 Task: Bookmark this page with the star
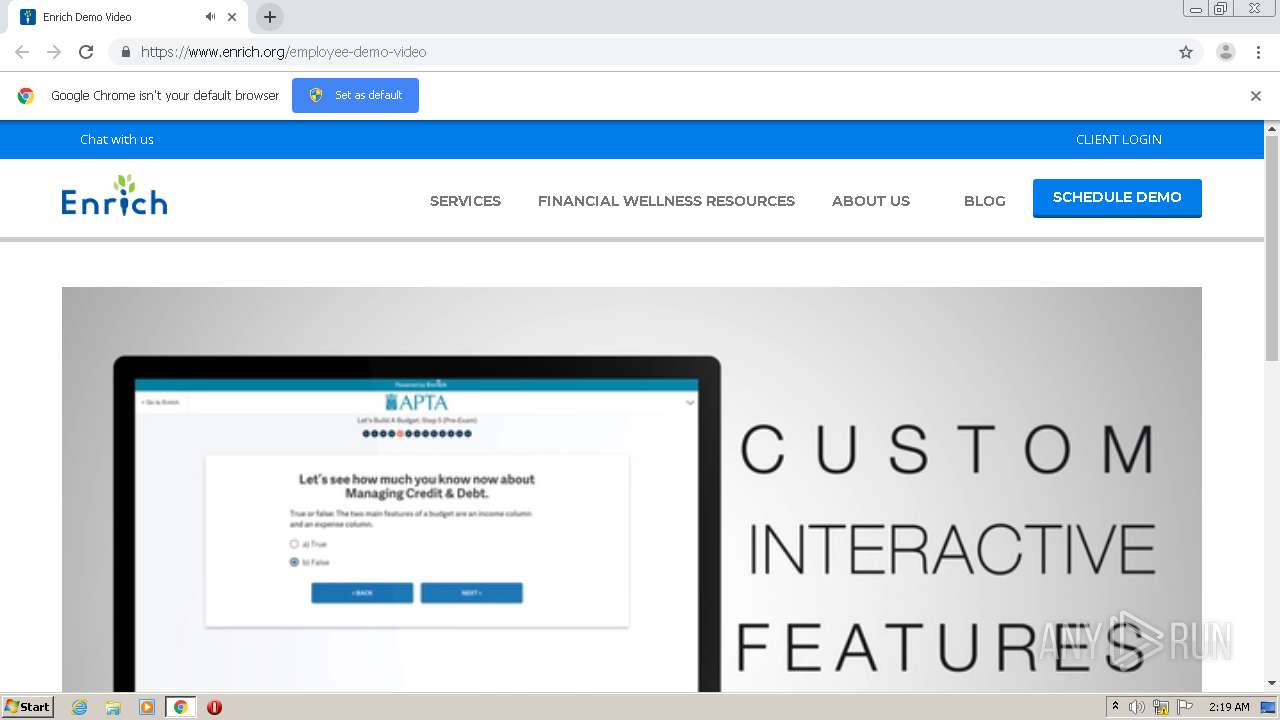[1186, 52]
